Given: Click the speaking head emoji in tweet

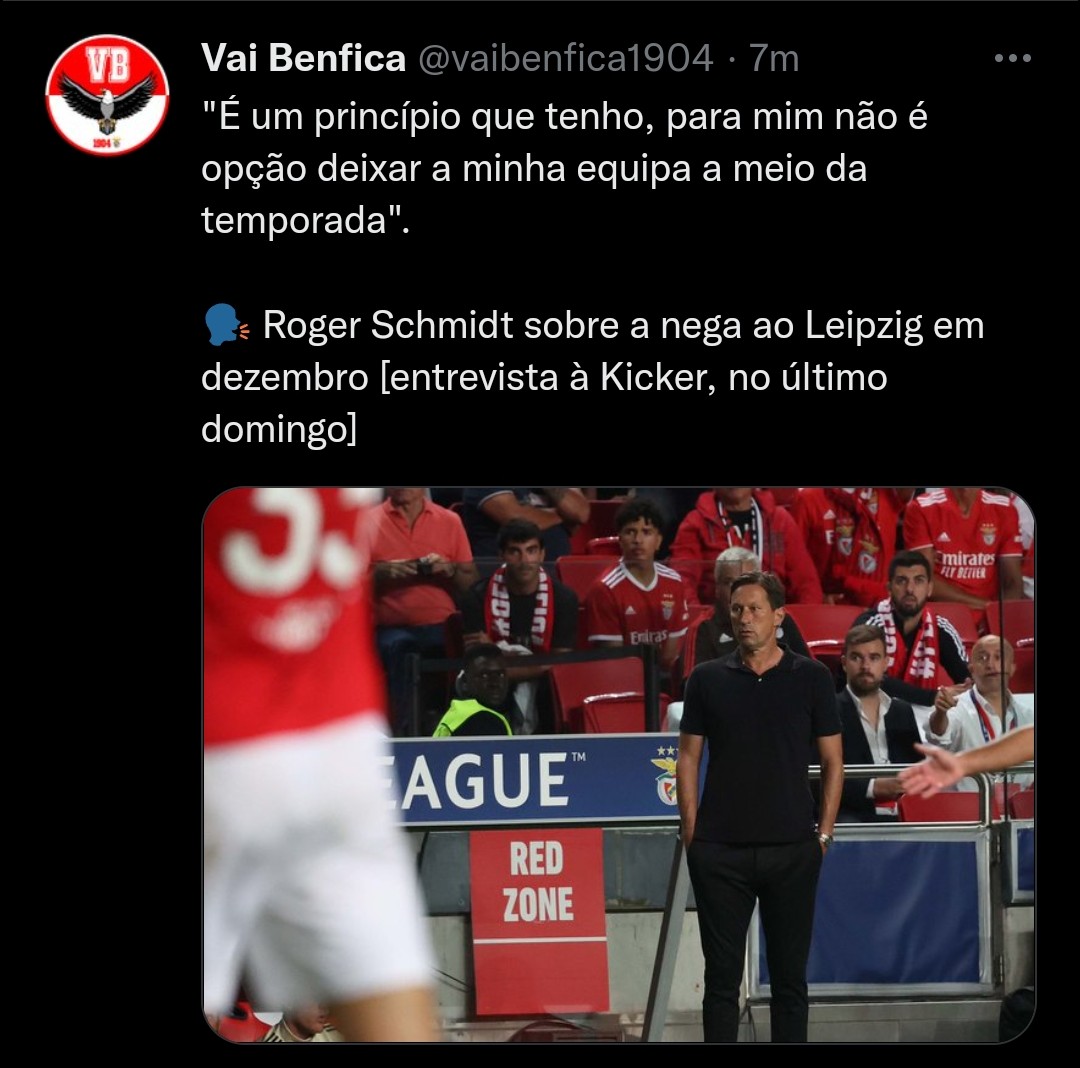Looking at the screenshot, I should [227, 325].
